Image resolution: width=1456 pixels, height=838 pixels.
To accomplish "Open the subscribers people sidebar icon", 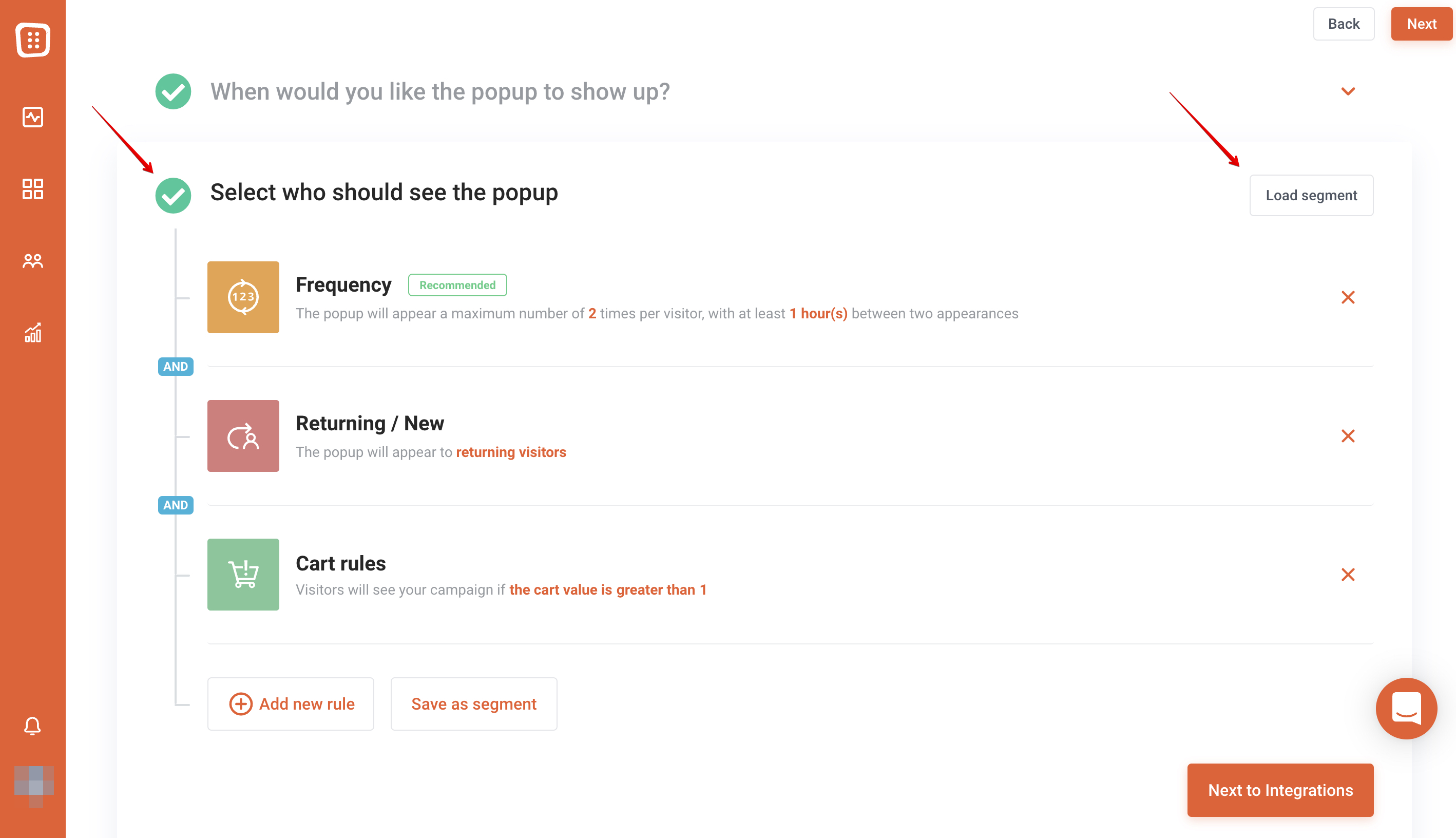I will [33, 261].
